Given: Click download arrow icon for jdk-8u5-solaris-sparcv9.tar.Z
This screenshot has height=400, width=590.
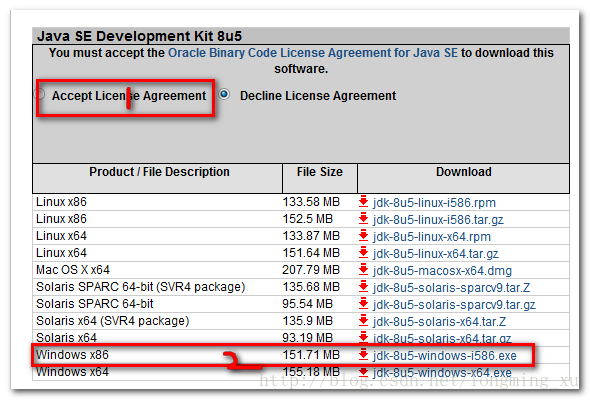Looking at the screenshot, I should pos(363,287).
